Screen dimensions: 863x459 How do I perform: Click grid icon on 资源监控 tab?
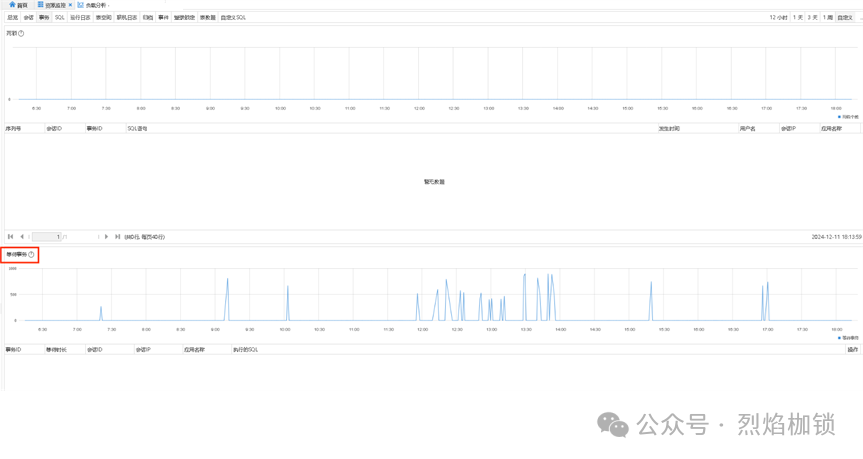click(x=41, y=4)
